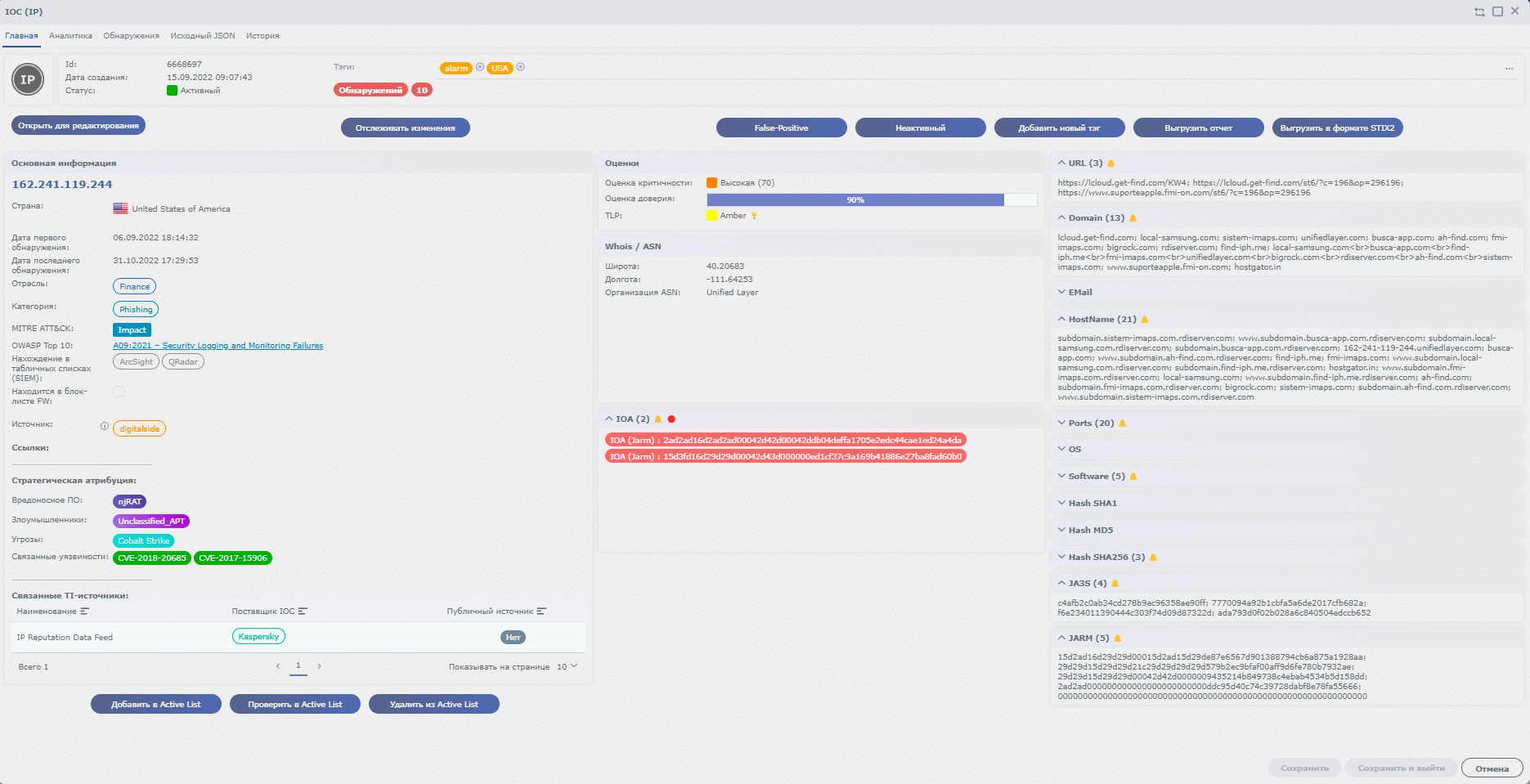Screen dimensions: 1530x784
Task: Toggle the QRadar SIEM list chip
Action: 183,362
